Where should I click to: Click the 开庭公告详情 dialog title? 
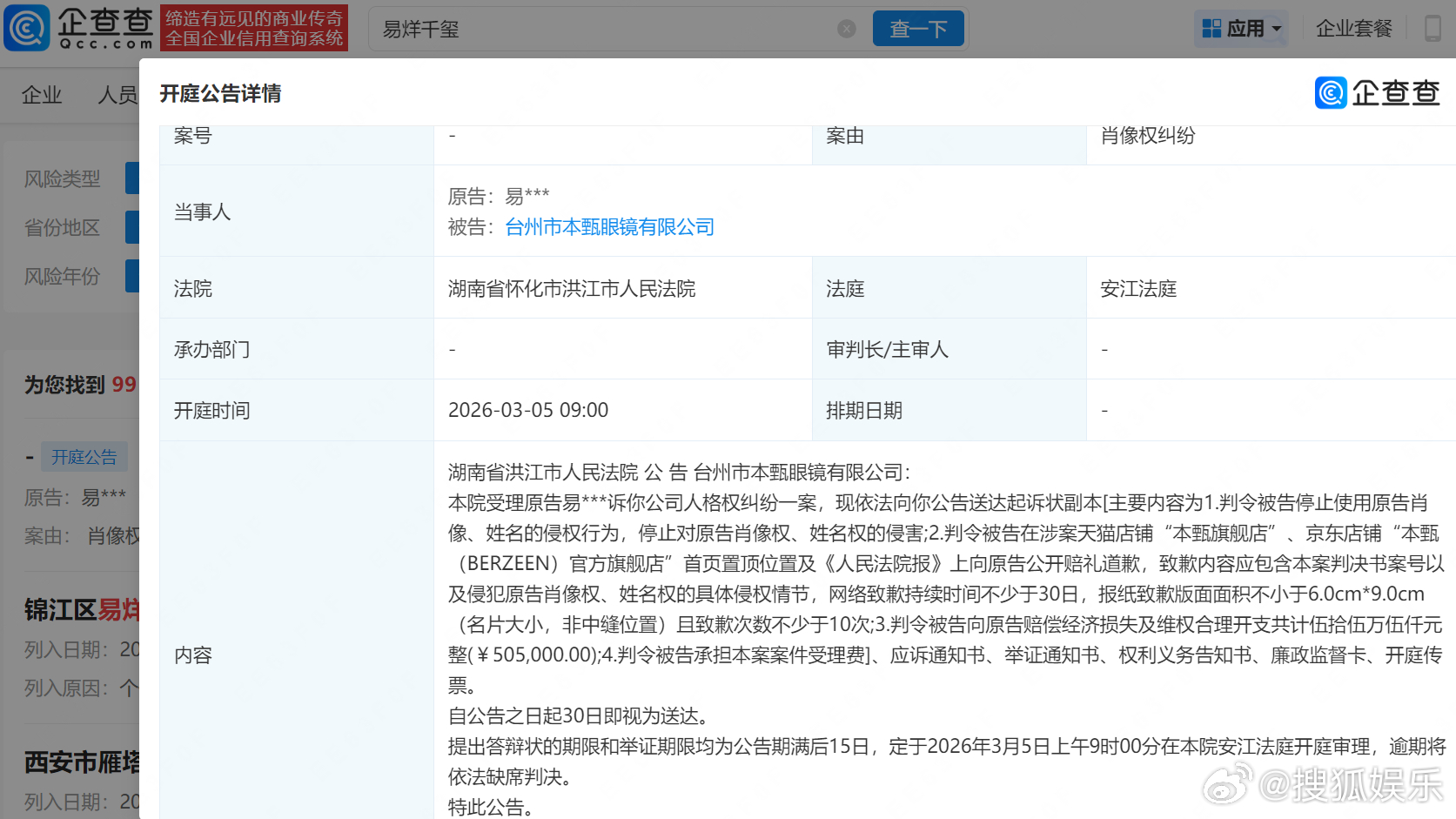(x=220, y=94)
